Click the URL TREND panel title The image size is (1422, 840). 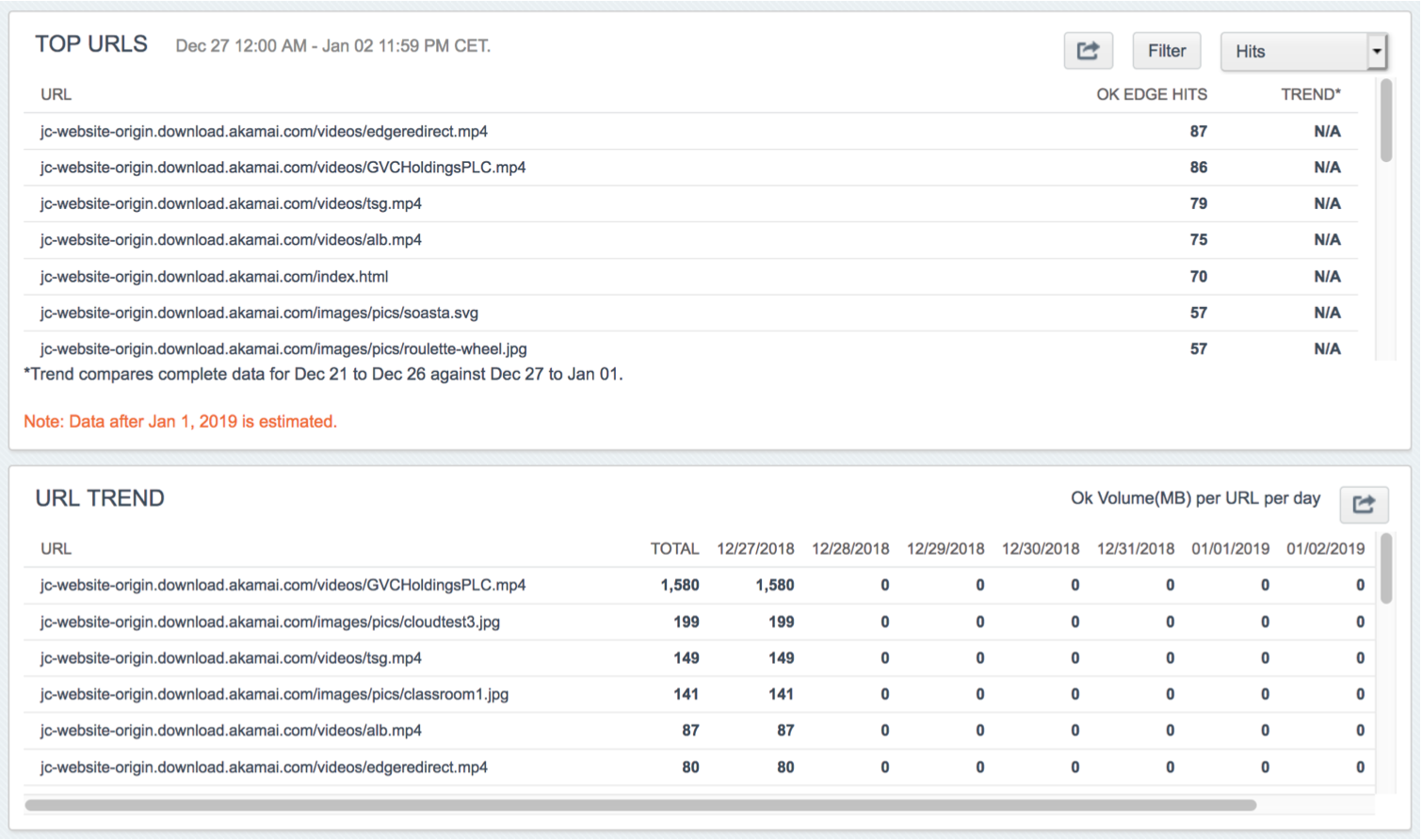point(100,498)
